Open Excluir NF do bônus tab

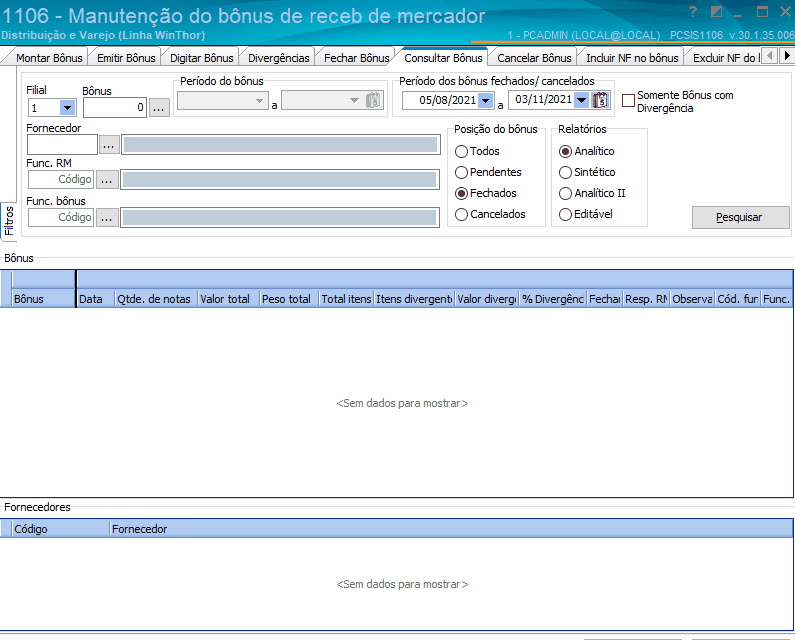[726, 58]
